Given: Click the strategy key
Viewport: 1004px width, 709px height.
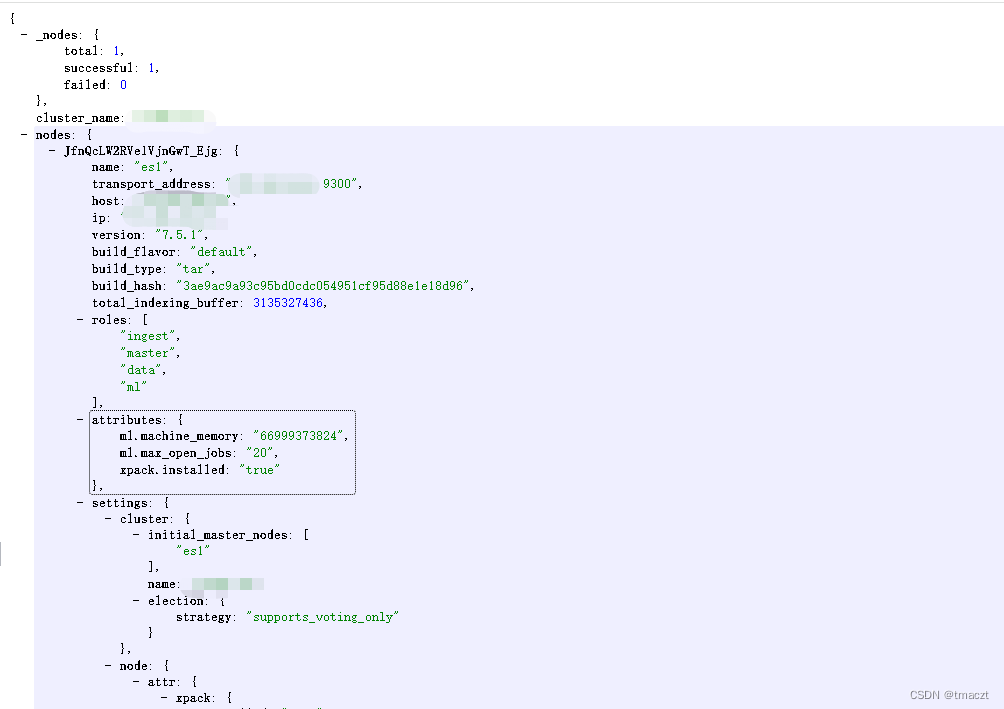Looking at the screenshot, I should (204, 617).
